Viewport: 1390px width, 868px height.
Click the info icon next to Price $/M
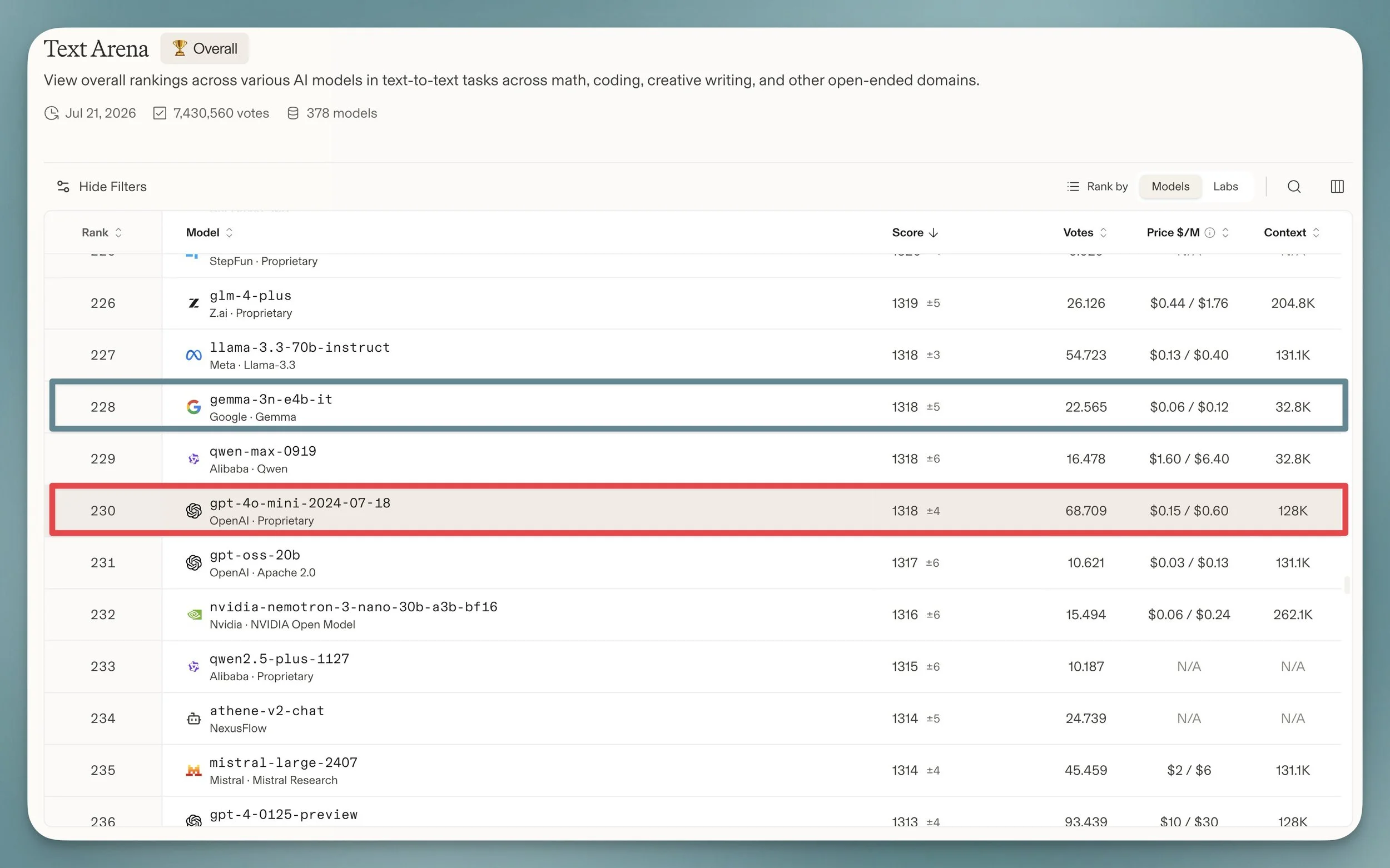tap(1210, 232)
